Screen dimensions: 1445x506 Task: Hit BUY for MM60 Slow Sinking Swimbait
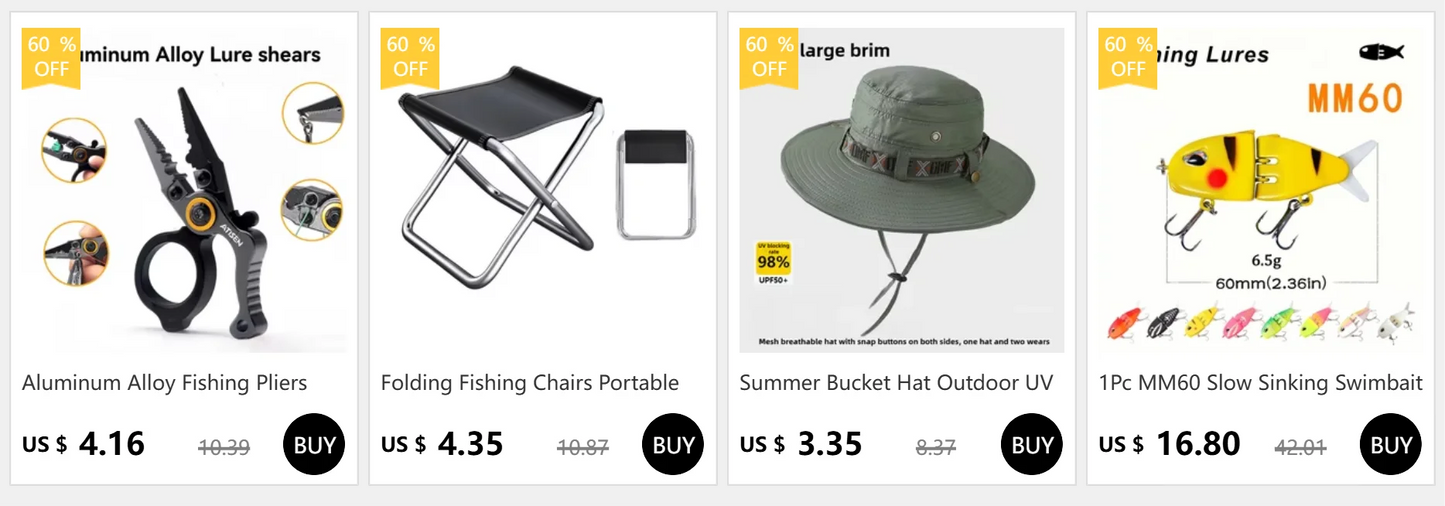click(1391, 444)
